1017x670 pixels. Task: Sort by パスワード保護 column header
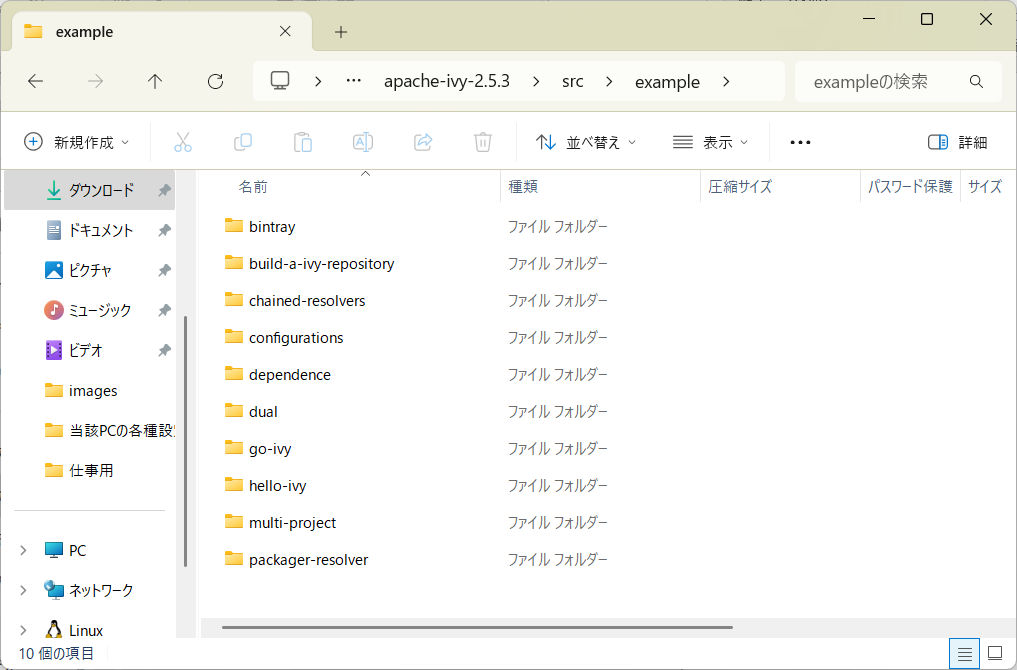910,187
